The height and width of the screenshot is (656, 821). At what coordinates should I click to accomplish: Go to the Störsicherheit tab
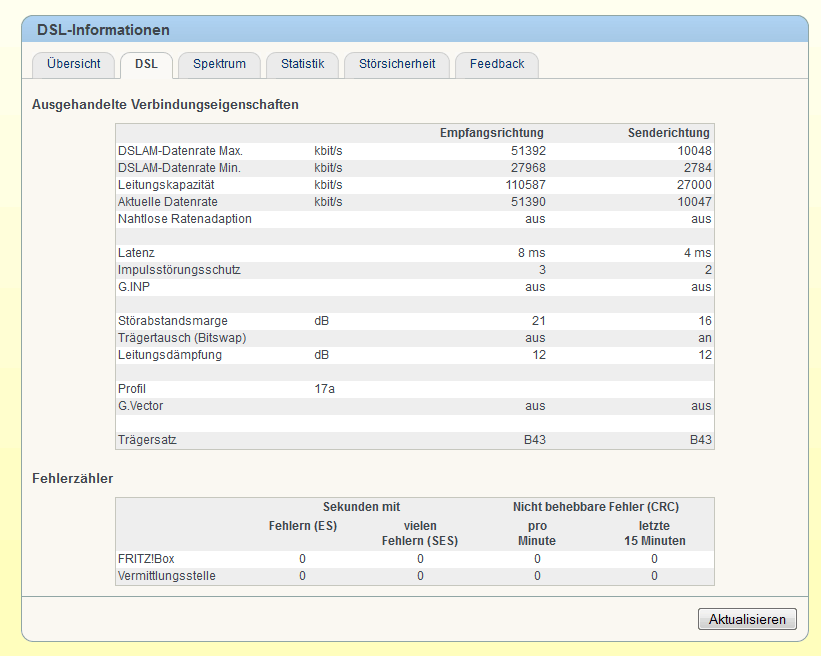(x=397, y=65)
